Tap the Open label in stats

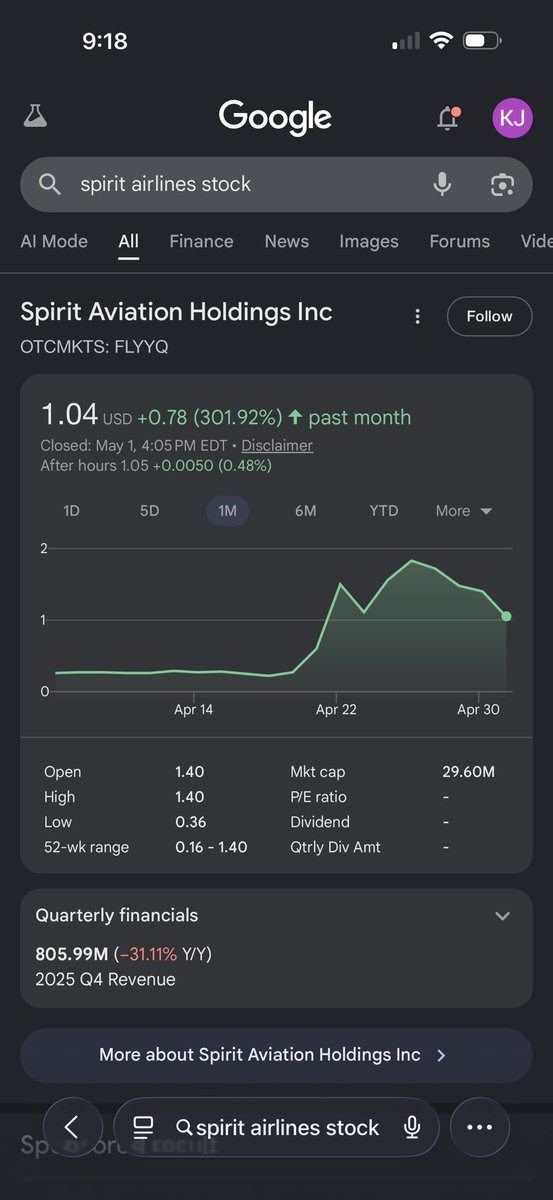coord(63,772)
